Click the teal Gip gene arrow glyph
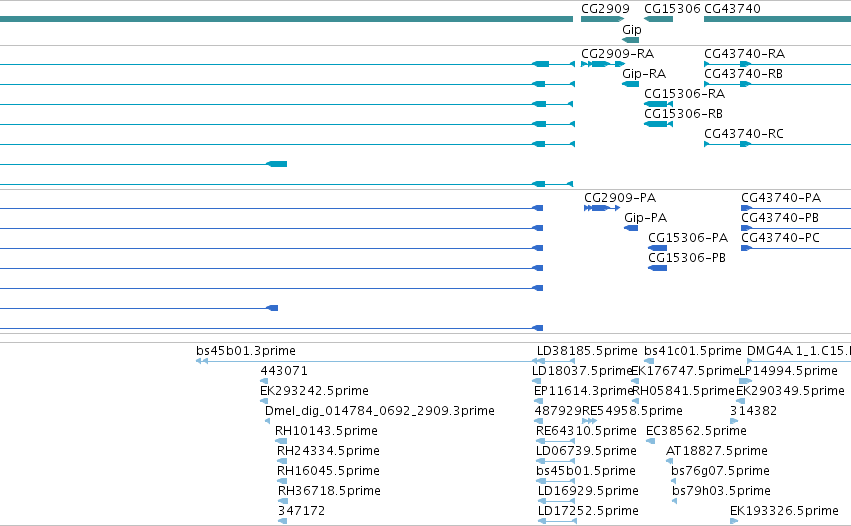The height and width of the screenshot is (526, 851). coord(631,40)
